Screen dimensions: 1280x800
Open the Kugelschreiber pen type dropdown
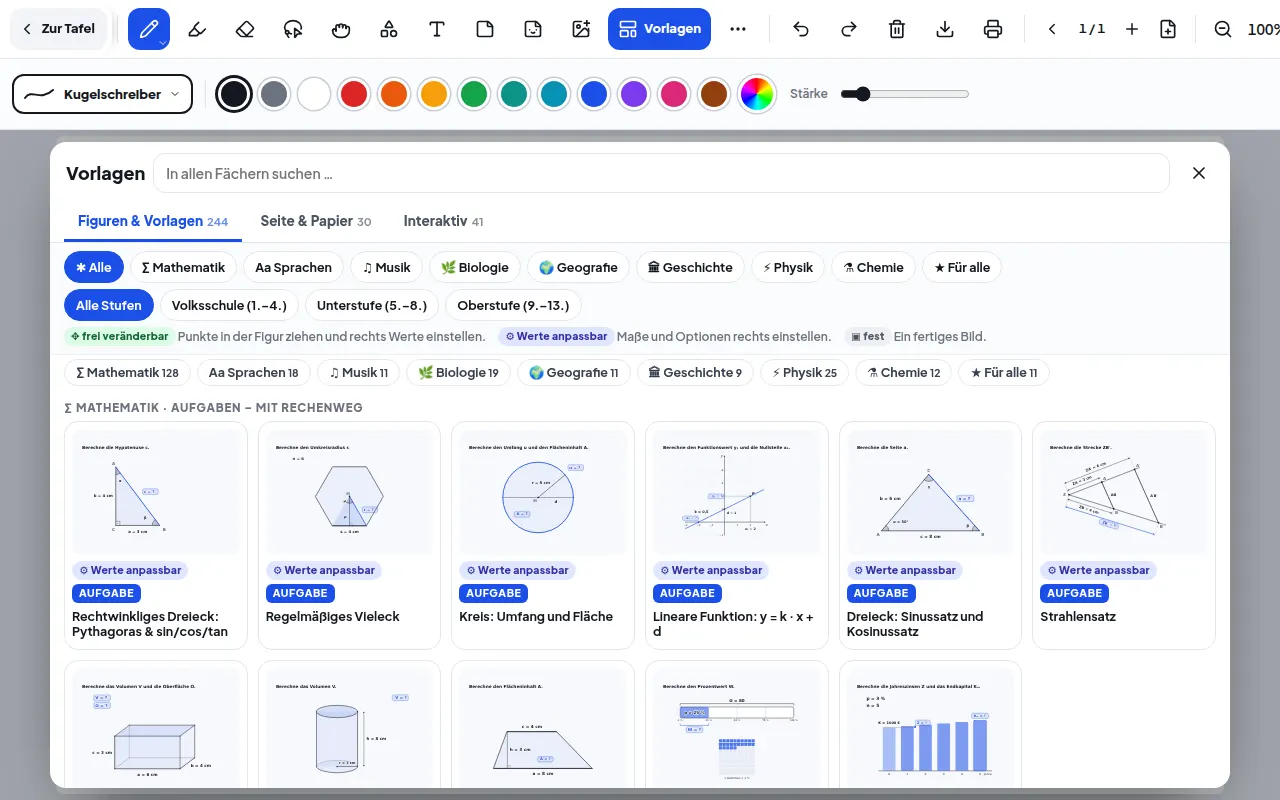(x=102, y=94)
